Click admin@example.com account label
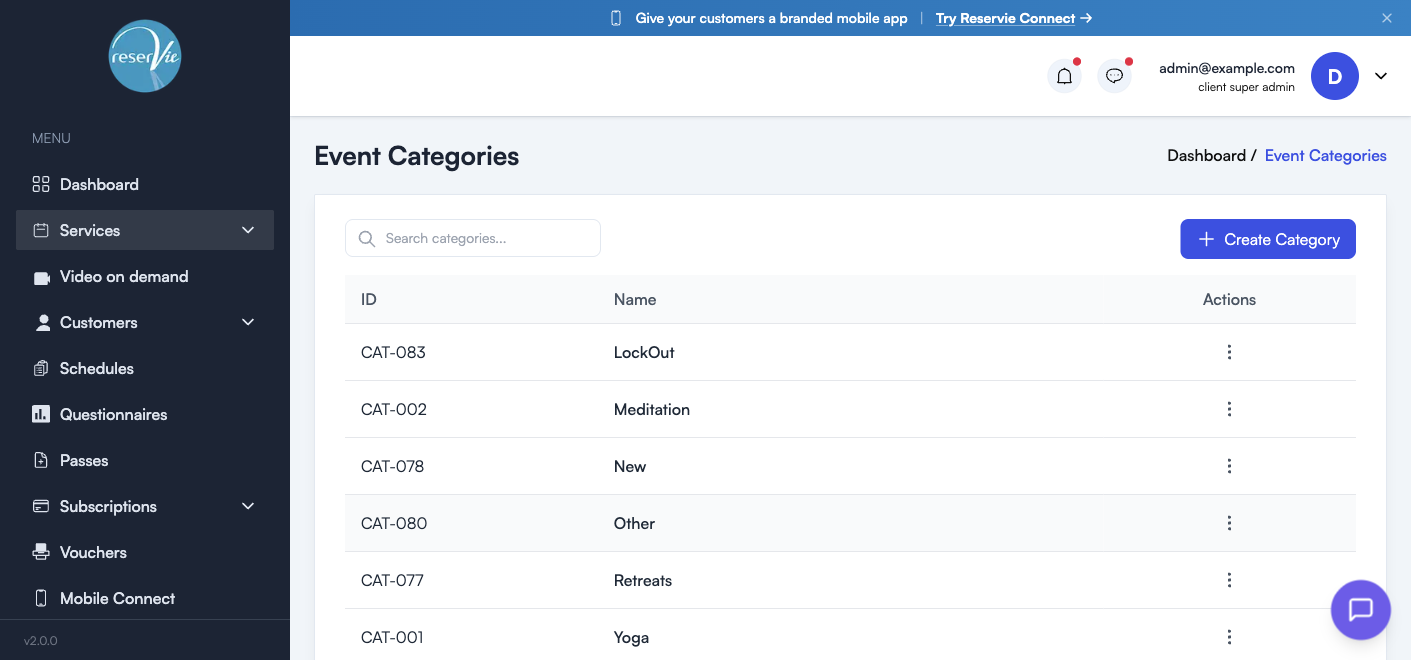The height and width of the screenshot is (660, 1411). [1226, 68]
